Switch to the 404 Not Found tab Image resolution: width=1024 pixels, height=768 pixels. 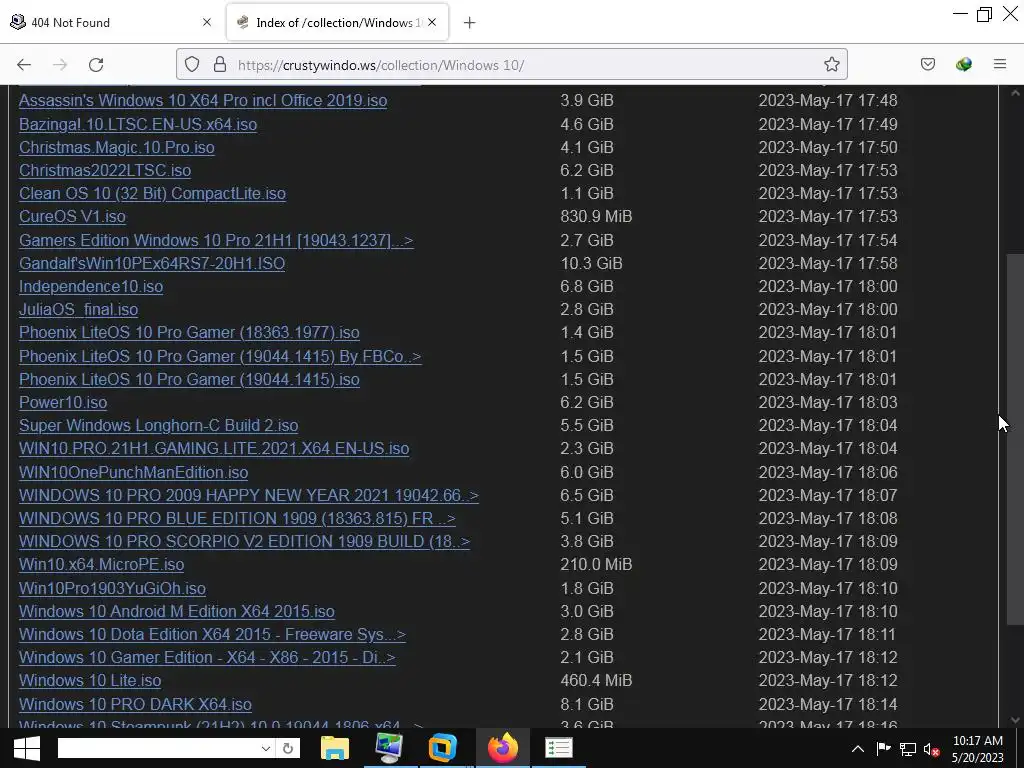click(112, 22)
